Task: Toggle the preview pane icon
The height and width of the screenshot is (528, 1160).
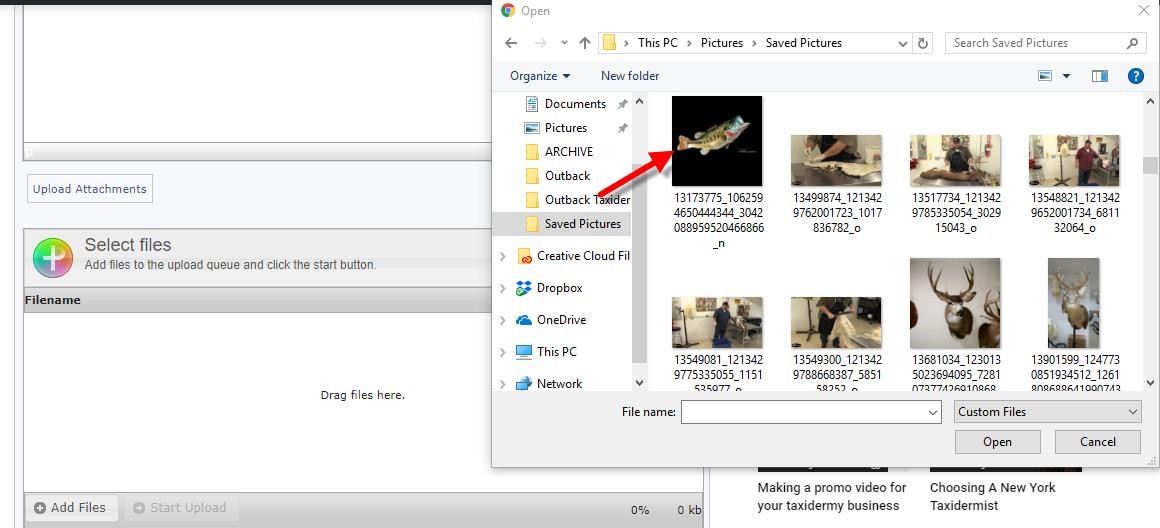Action: (x=1100, y=76)
